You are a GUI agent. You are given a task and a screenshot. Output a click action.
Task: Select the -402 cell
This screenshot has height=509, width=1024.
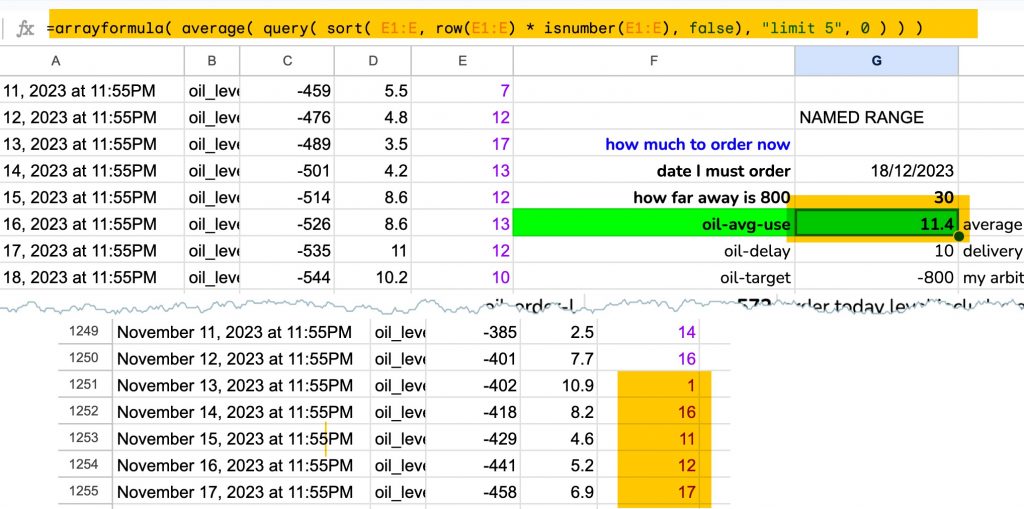pos(473,385)
